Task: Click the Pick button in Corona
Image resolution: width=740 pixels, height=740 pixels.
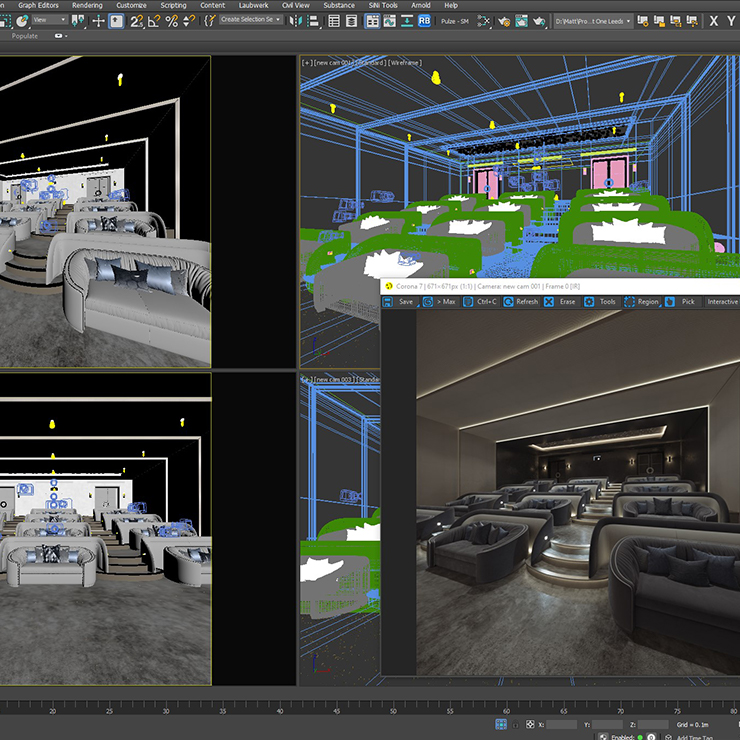Action: (x=680, y=302)
